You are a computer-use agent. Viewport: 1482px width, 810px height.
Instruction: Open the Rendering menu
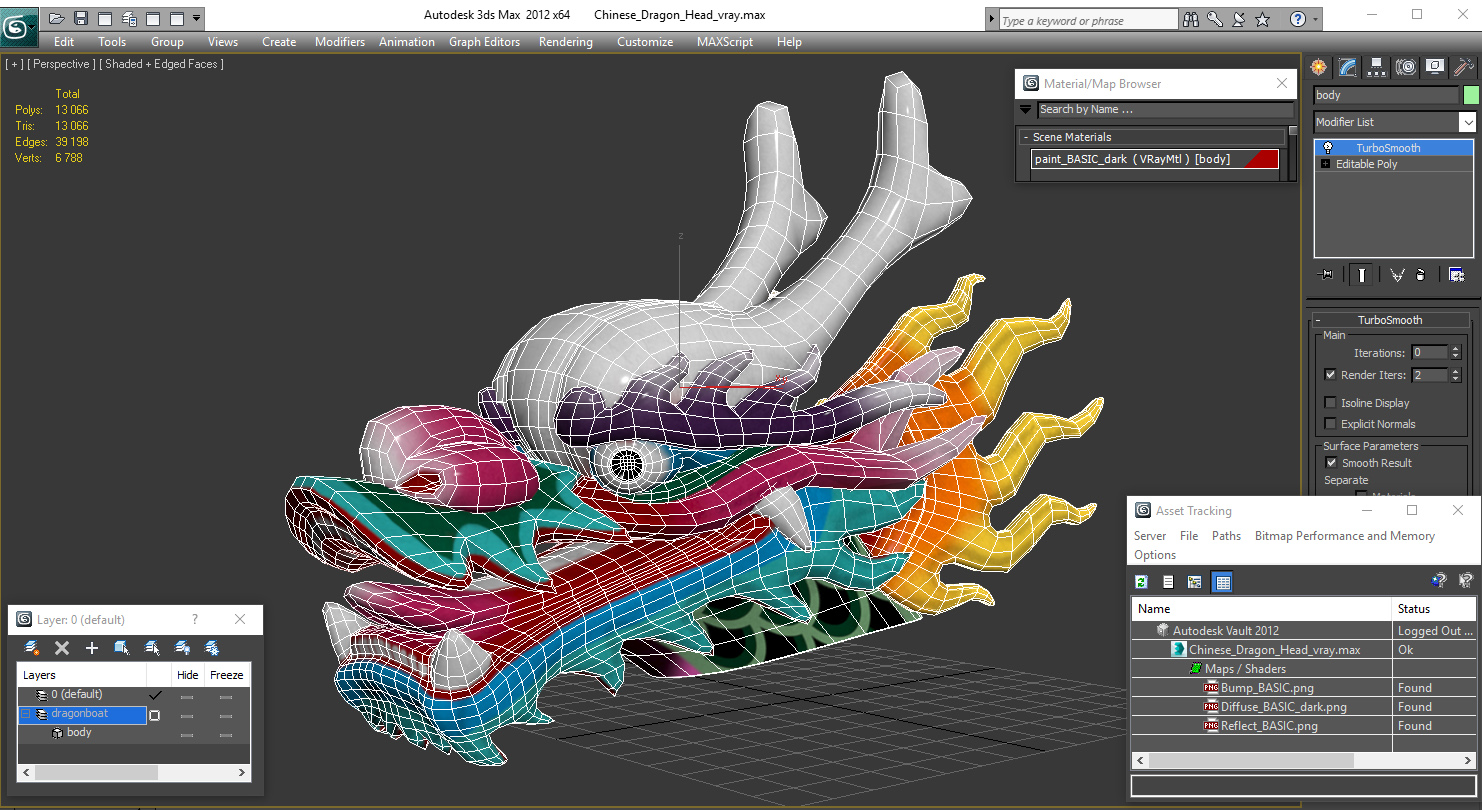(x=566, y=42)
